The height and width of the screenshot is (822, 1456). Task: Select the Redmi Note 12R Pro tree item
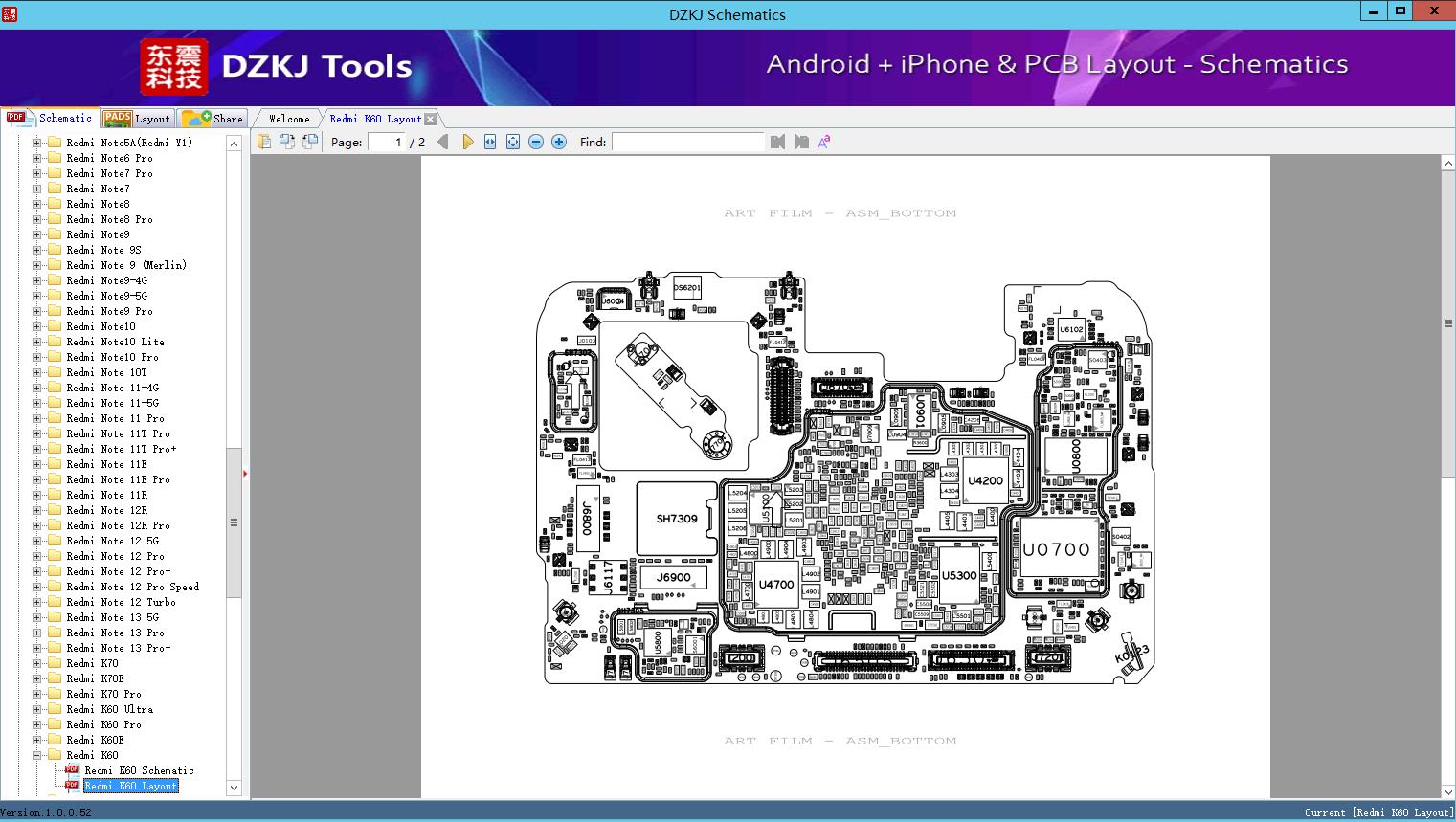pos(118,525)
